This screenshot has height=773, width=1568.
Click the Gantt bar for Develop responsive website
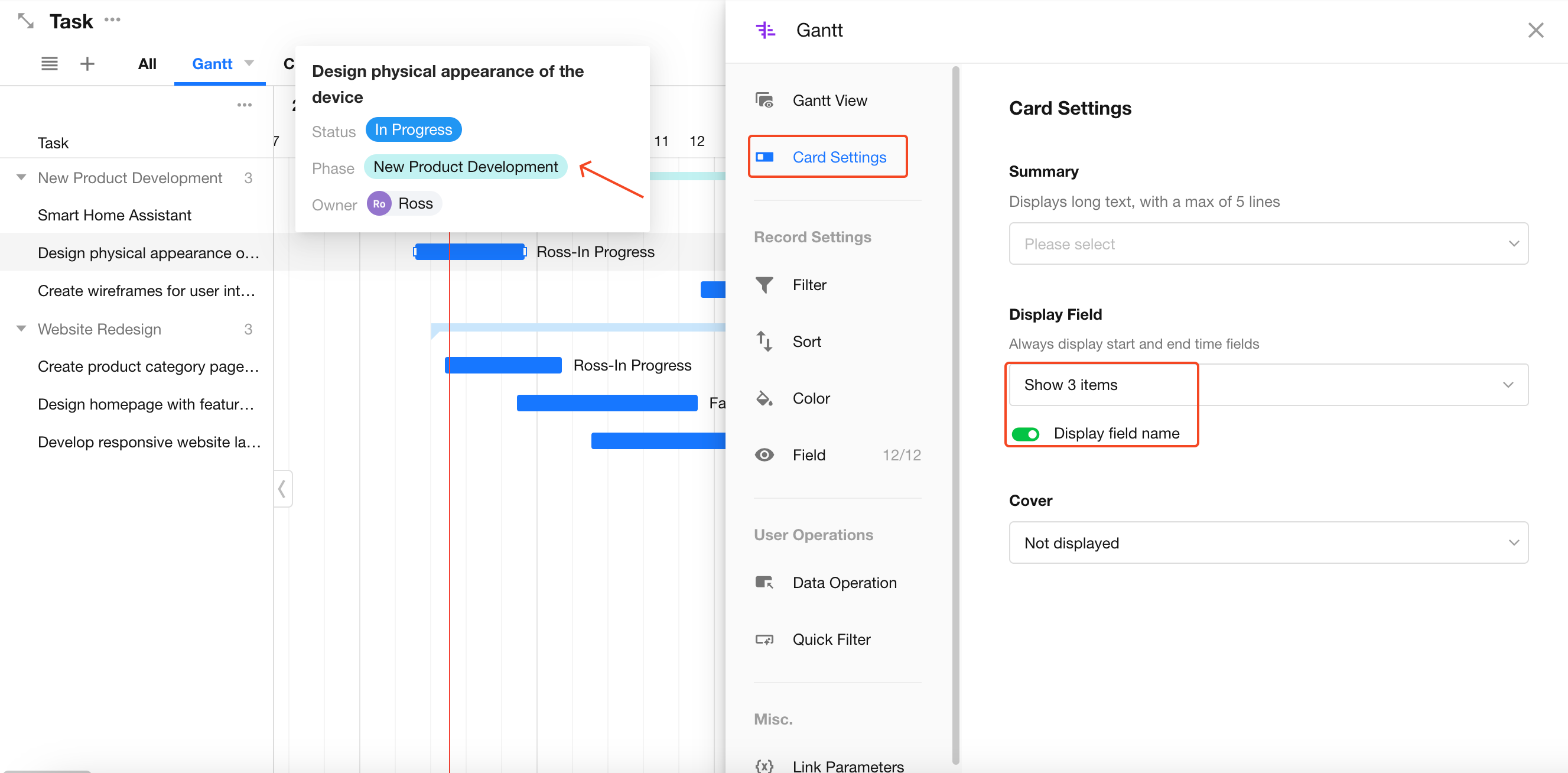coord(658,441)
